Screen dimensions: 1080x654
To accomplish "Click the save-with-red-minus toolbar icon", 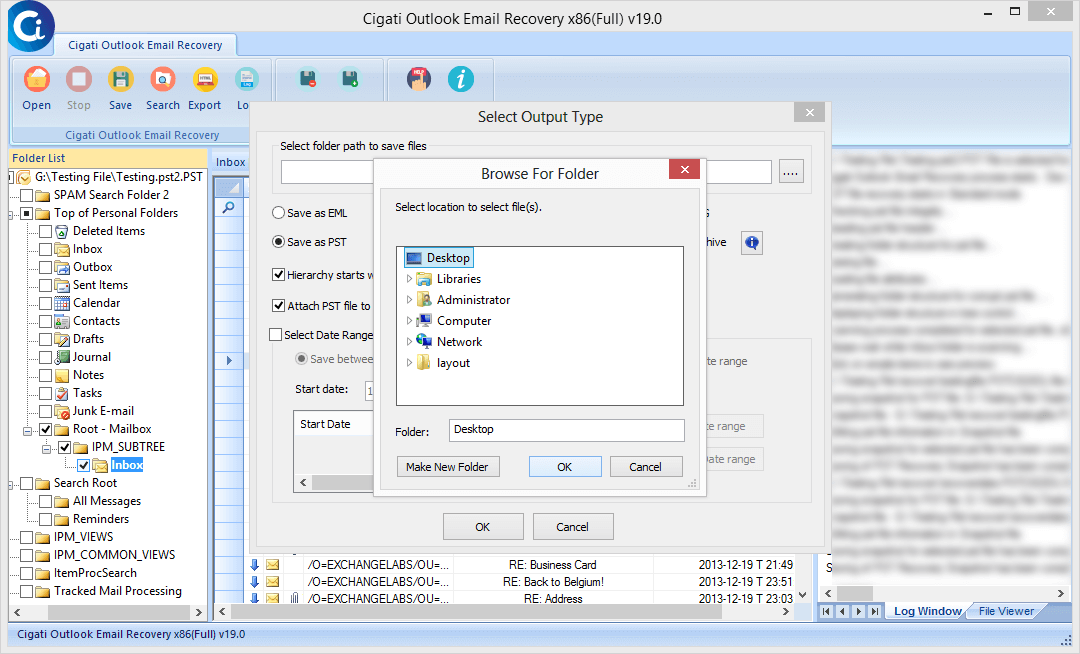I will tap(308, 79).
